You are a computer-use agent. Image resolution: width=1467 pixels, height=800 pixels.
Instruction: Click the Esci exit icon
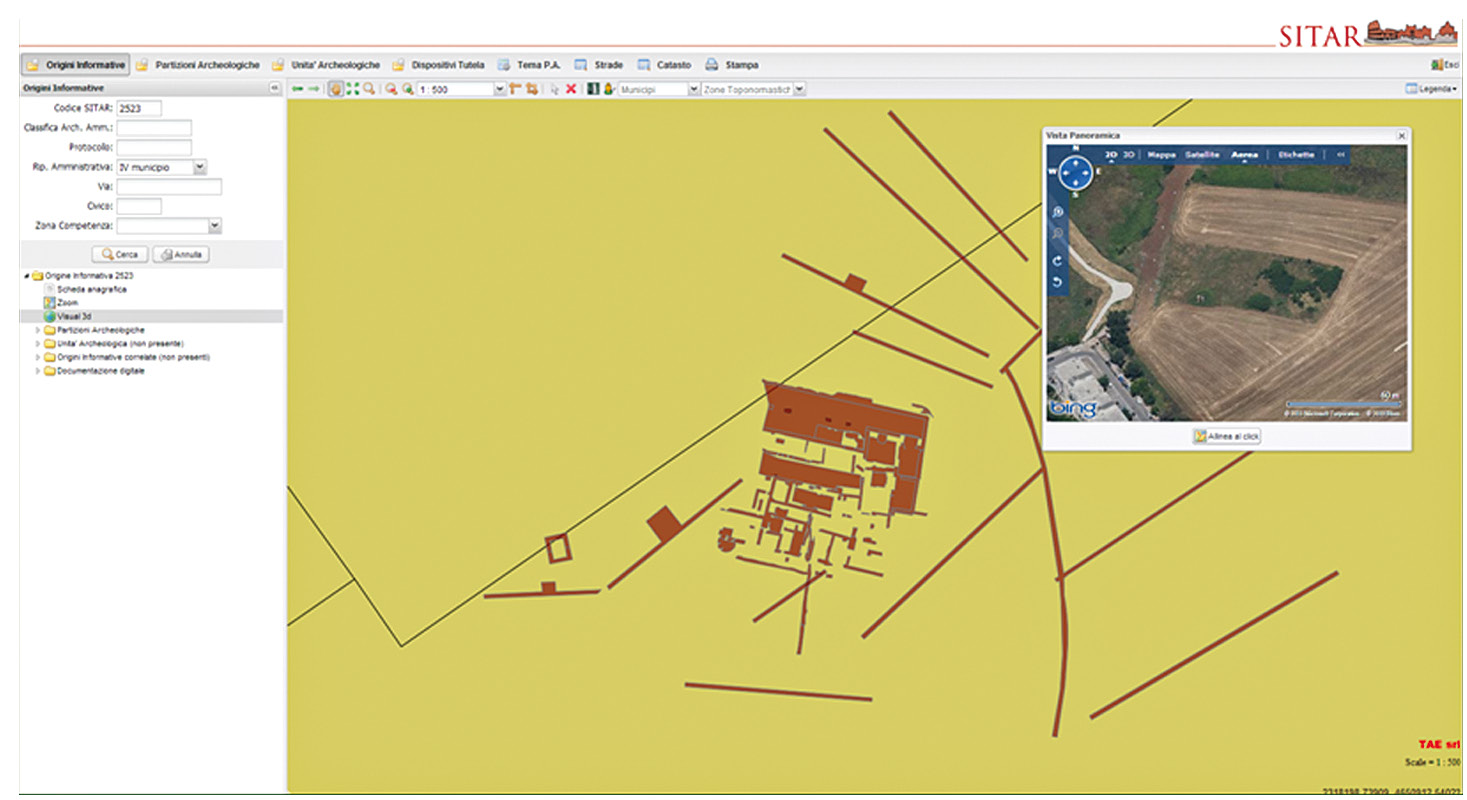coord(1437,64)
